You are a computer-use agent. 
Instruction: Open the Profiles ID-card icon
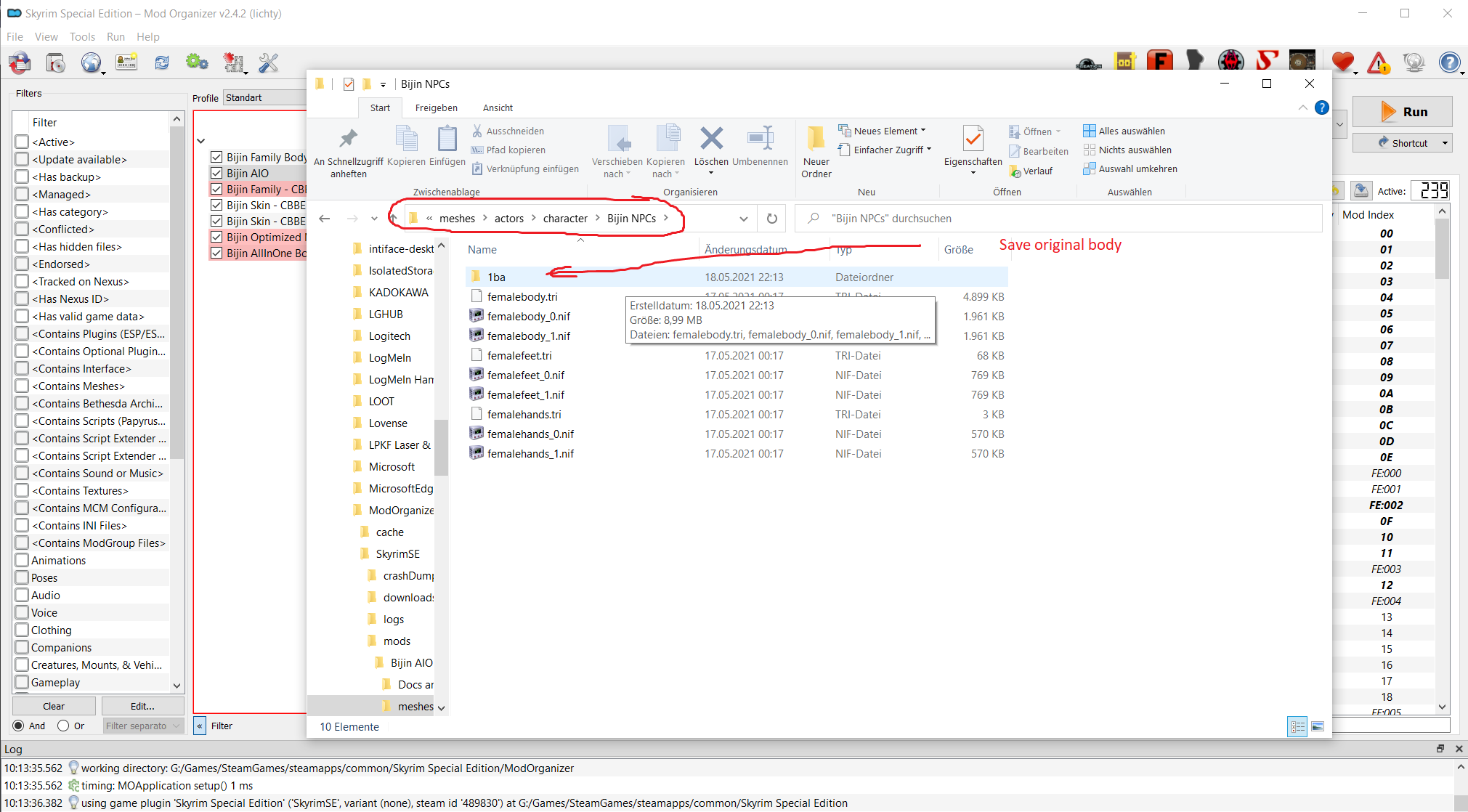click(x=126, y=63)
